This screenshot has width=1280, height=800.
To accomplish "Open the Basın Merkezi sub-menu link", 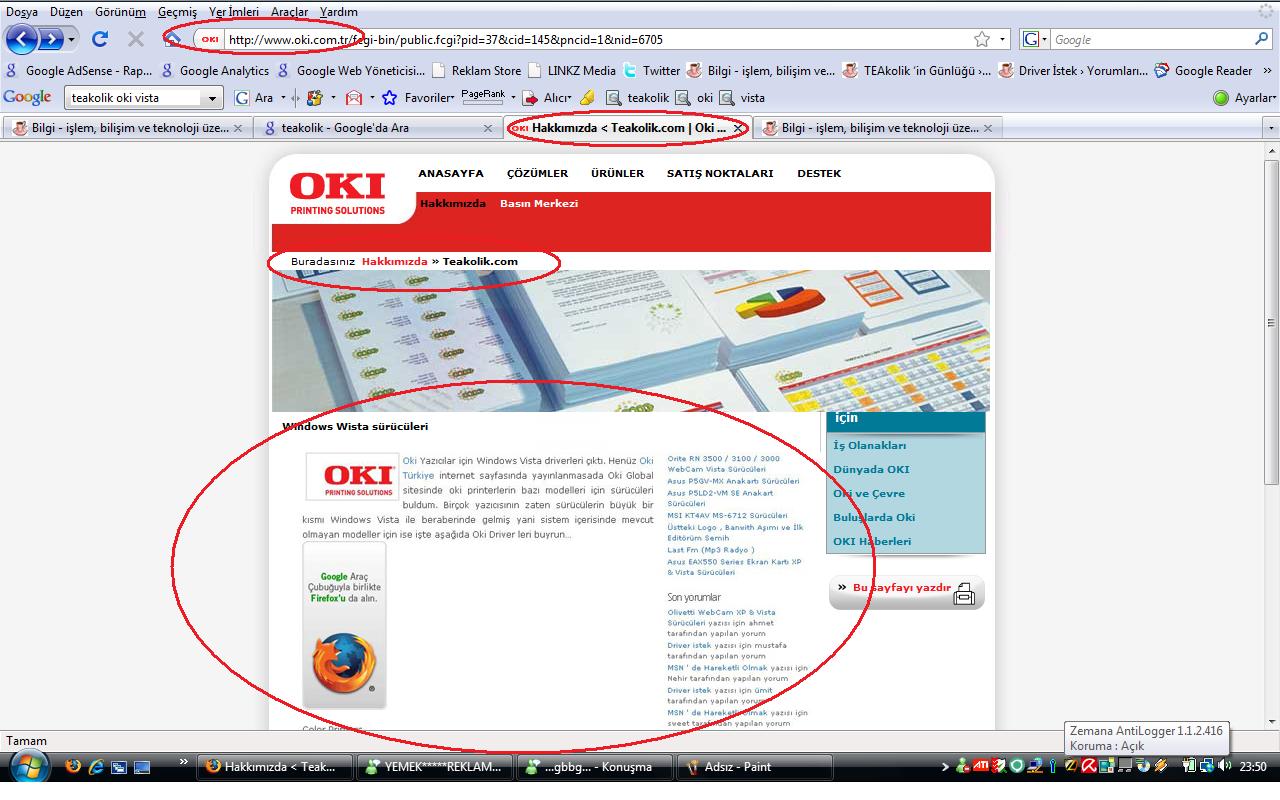I will pos(539,204).
